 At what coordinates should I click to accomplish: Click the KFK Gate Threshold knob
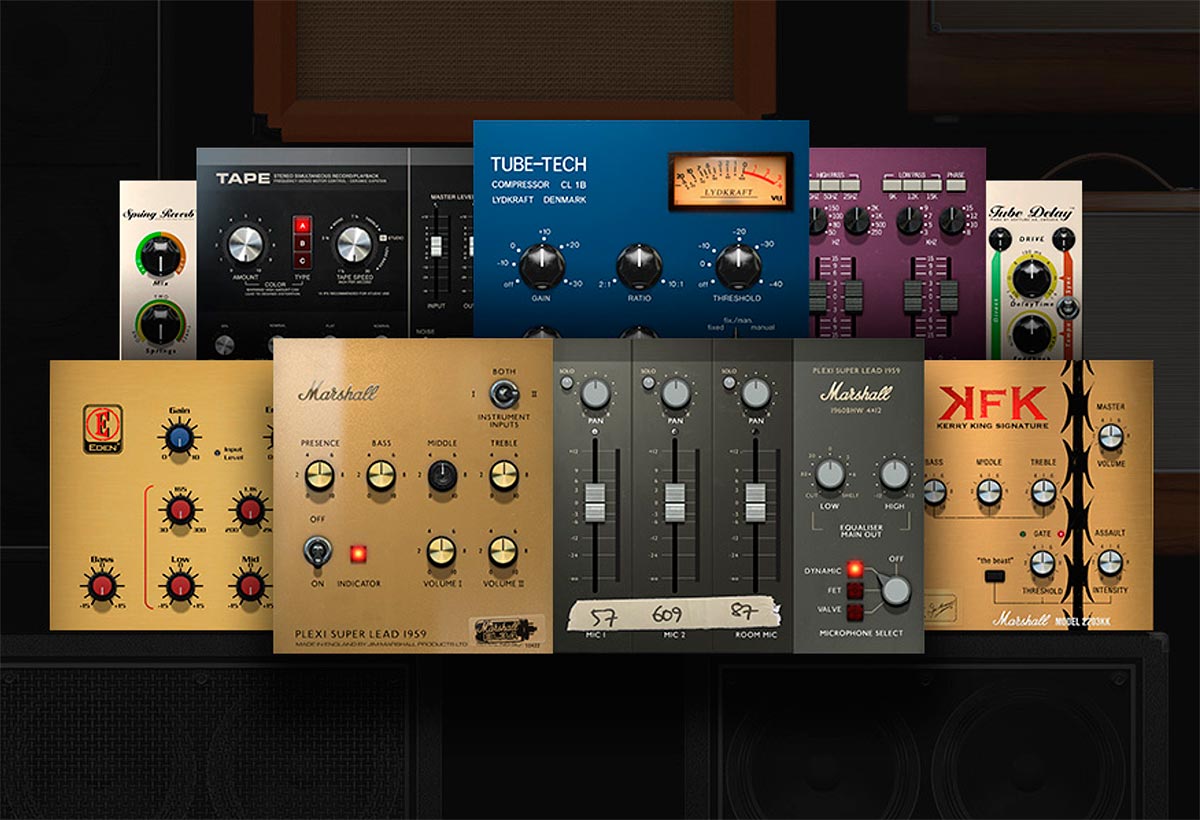(x=1043, y=563)
